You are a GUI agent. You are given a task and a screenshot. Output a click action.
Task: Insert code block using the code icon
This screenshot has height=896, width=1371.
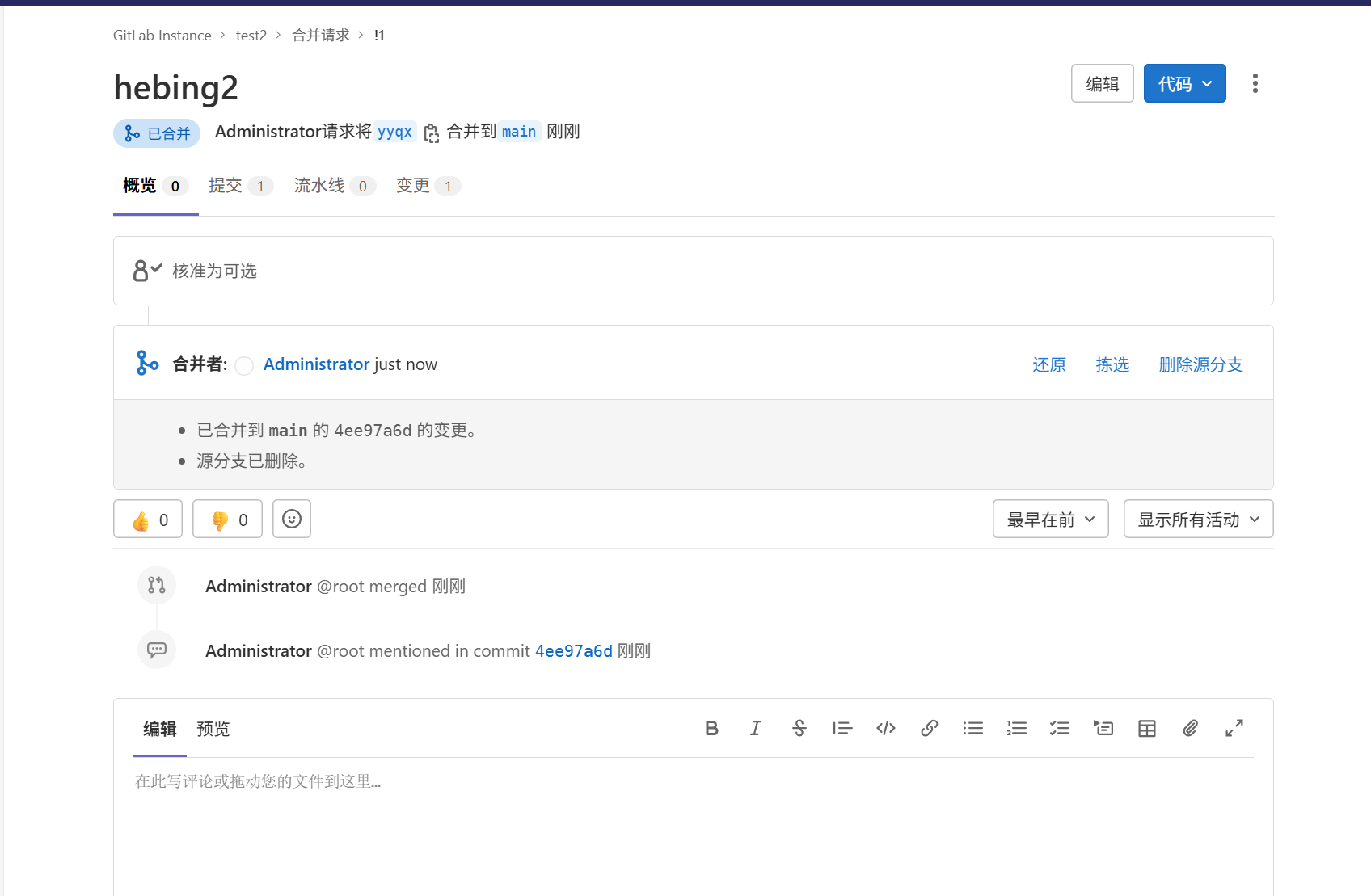[886, 729]
